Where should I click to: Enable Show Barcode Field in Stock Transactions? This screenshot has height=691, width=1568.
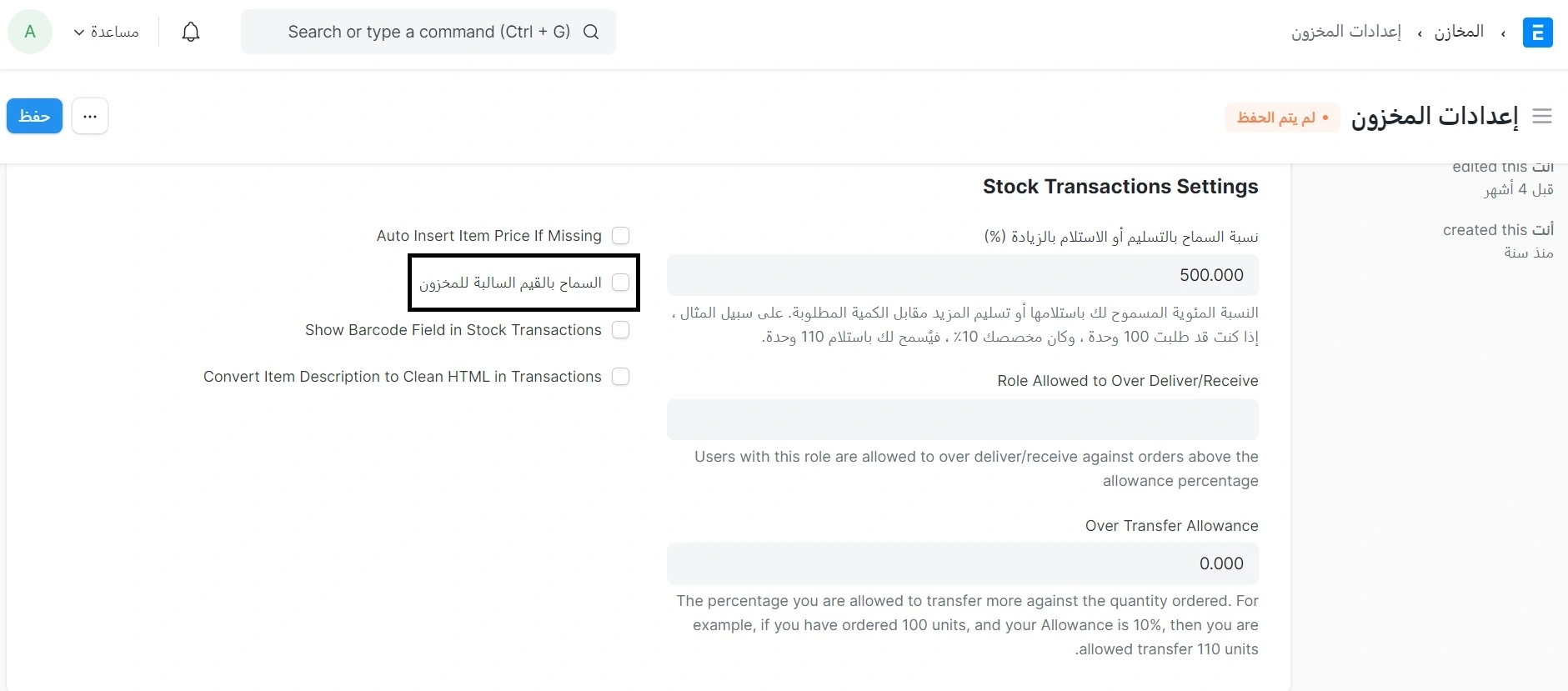(620, 330)
